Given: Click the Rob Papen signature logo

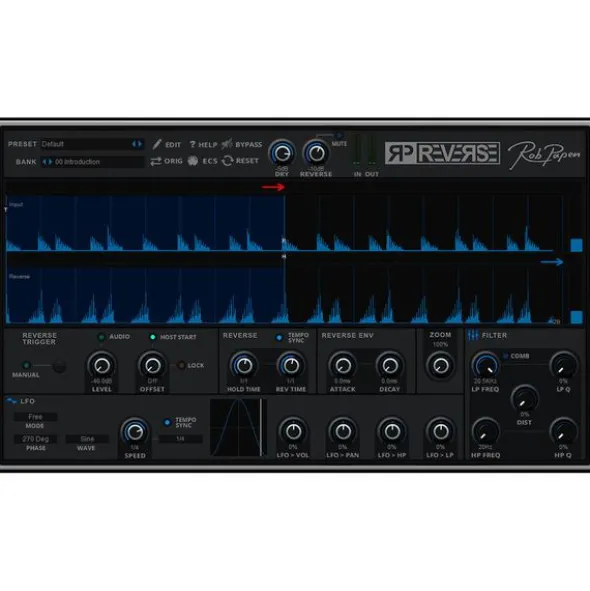Looking at the screenshot, I should click(544, 154).
